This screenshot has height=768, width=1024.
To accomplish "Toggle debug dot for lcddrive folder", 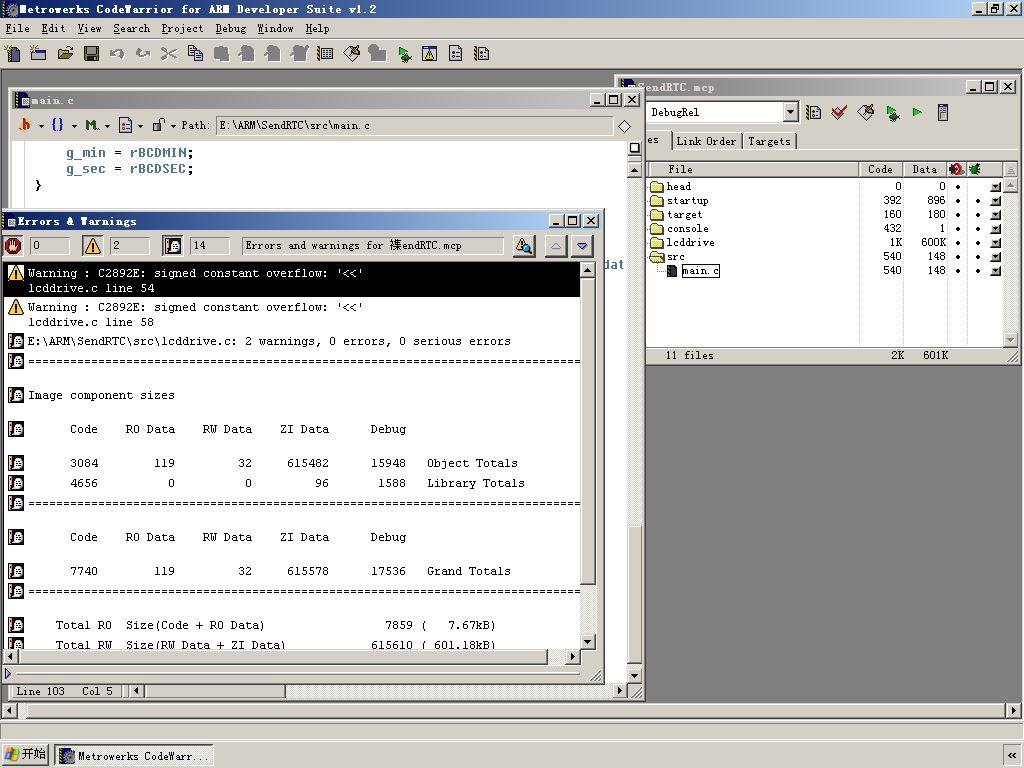I will 978,243.
